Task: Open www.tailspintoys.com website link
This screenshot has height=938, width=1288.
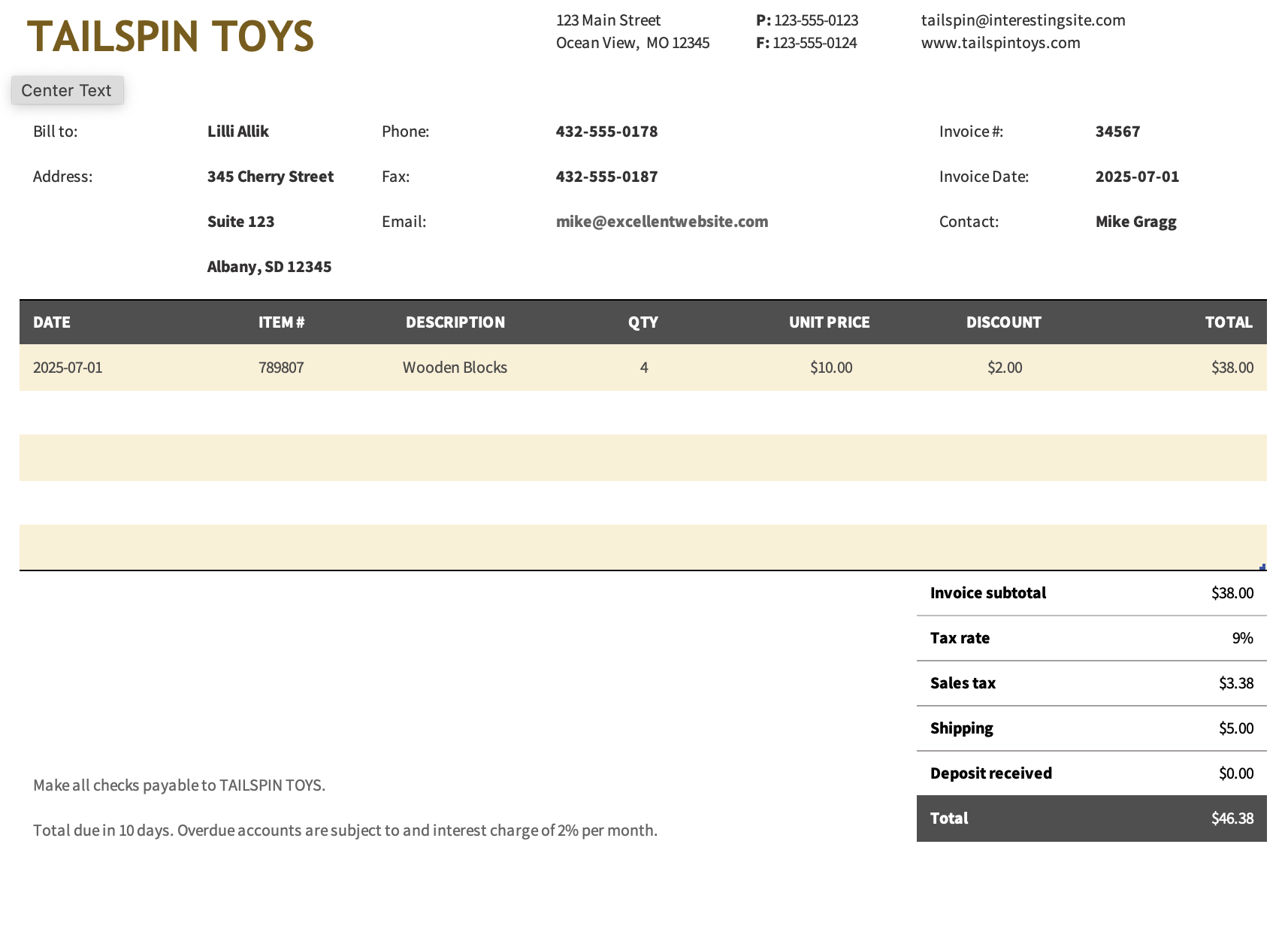Action: [x=1000, y=43]
